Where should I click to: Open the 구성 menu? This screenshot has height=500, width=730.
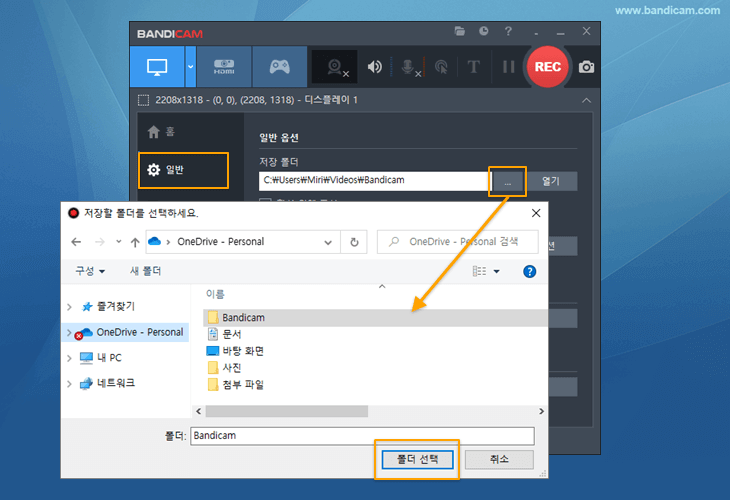click(90, 271)
